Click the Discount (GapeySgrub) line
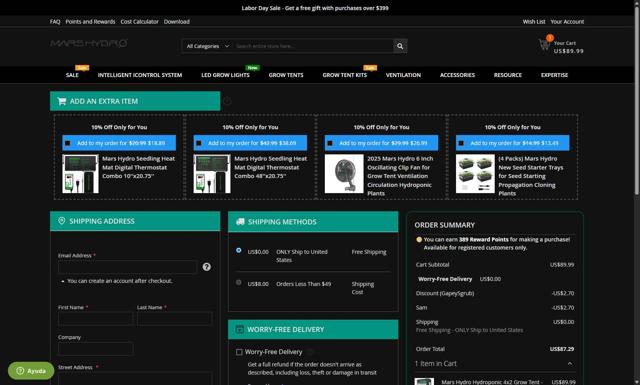640x385 pixels. click(x=495, y=293)
